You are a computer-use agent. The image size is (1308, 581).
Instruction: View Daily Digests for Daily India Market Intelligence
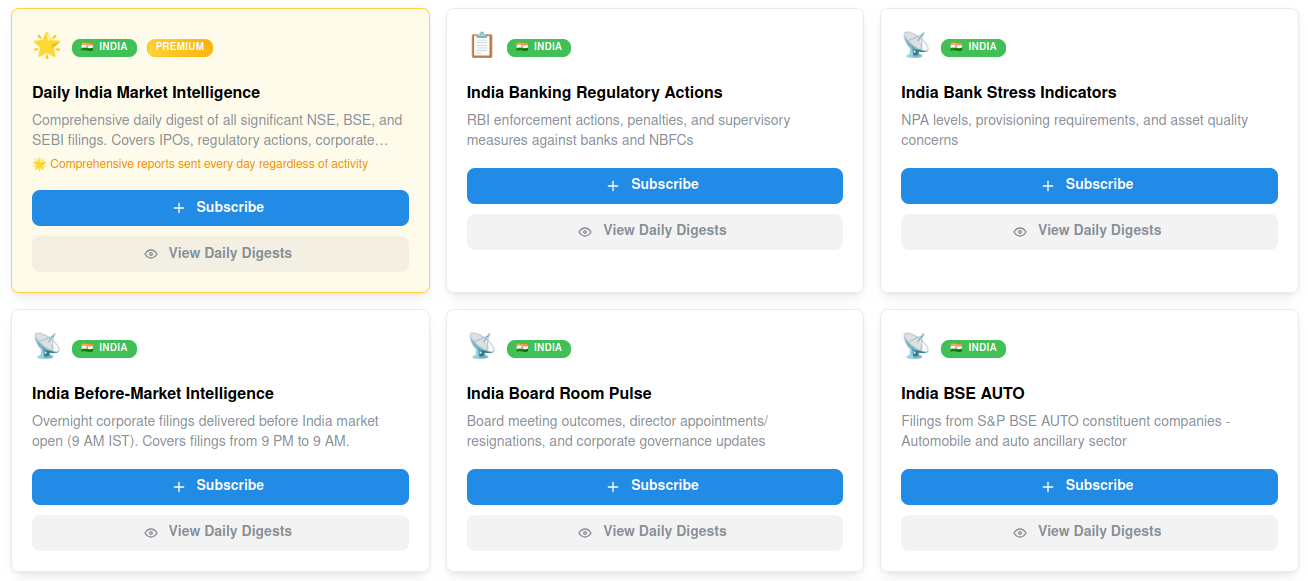point(220,254)
